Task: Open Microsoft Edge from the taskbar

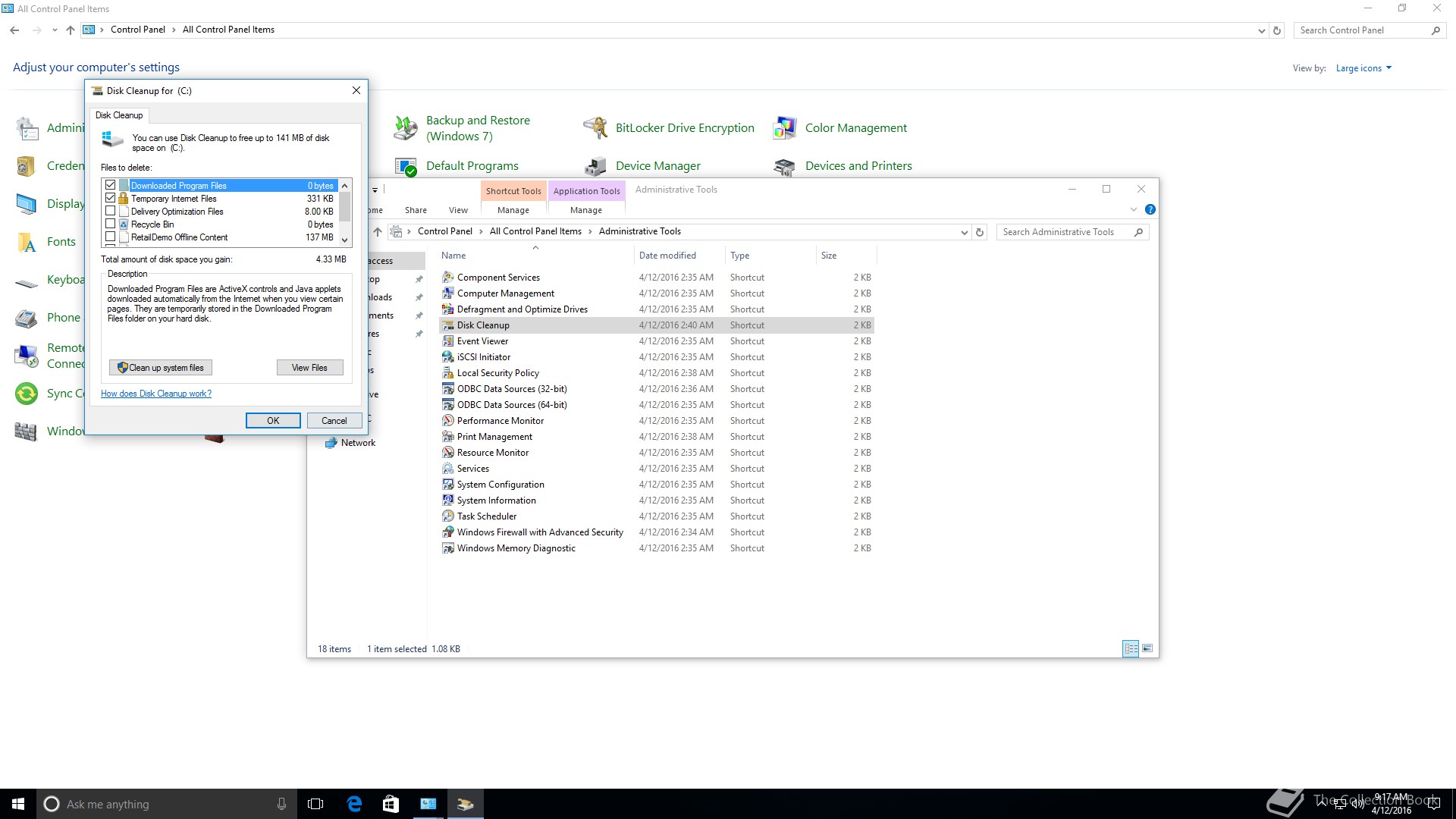Action: (354, 804)
